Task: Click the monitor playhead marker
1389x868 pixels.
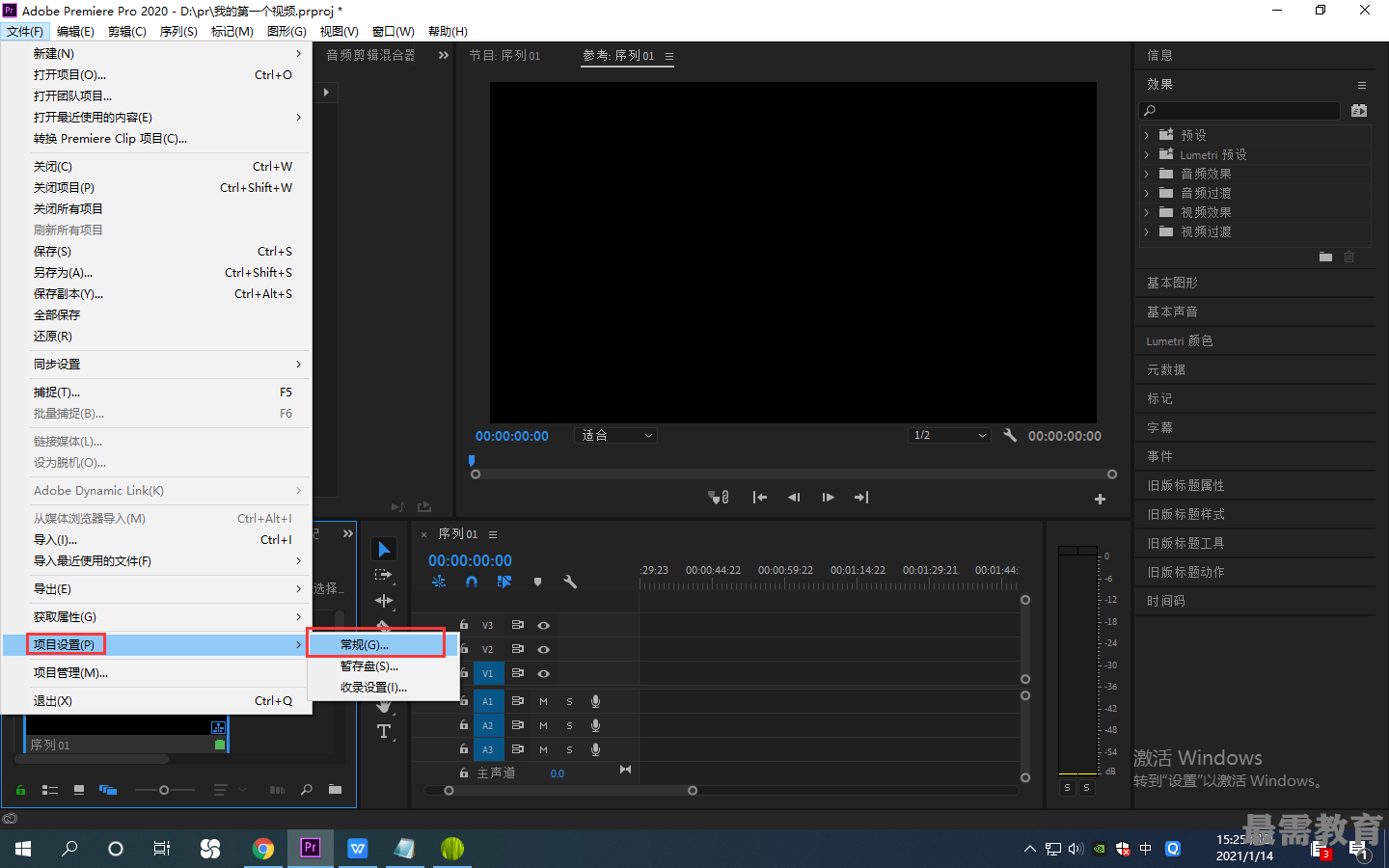Action: pyautogui.click(x=472, y=461)
